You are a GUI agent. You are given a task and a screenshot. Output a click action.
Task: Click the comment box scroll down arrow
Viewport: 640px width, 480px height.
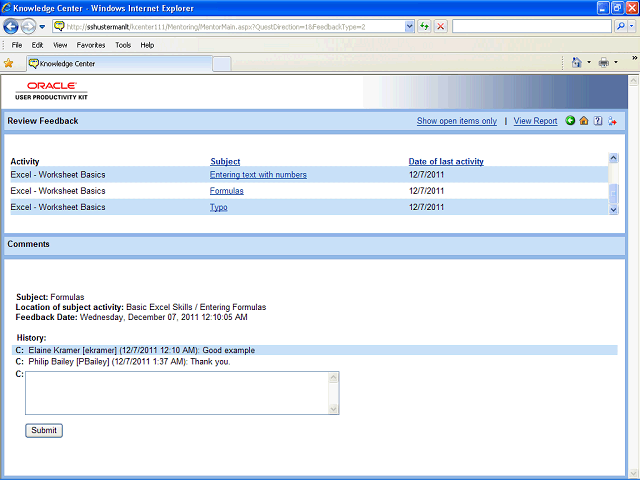click(x=333, y=409)
